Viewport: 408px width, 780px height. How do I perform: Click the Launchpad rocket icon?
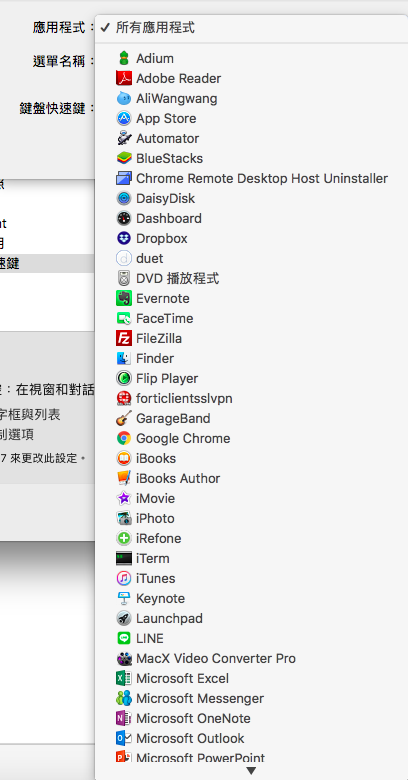click(x=123, y=618)
